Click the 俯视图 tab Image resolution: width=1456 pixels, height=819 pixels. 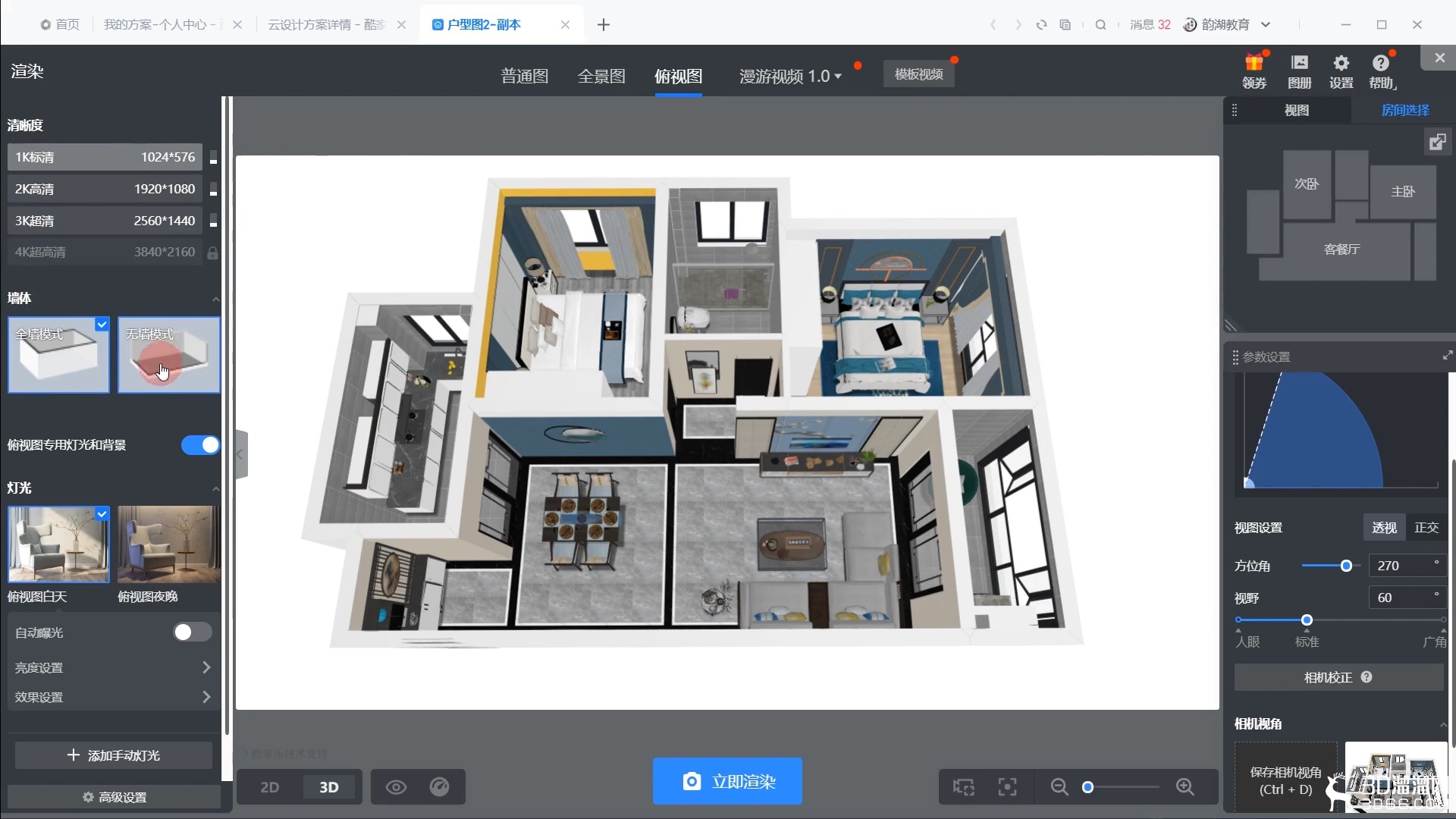(x=679, y=75)
